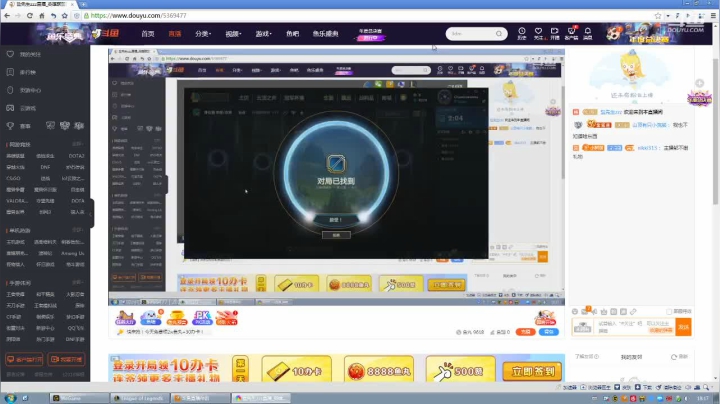The height and width of the screenshot is (404, 720).
Task: Click the orange 充值 recharge button
Action: [x=525, y=331]
